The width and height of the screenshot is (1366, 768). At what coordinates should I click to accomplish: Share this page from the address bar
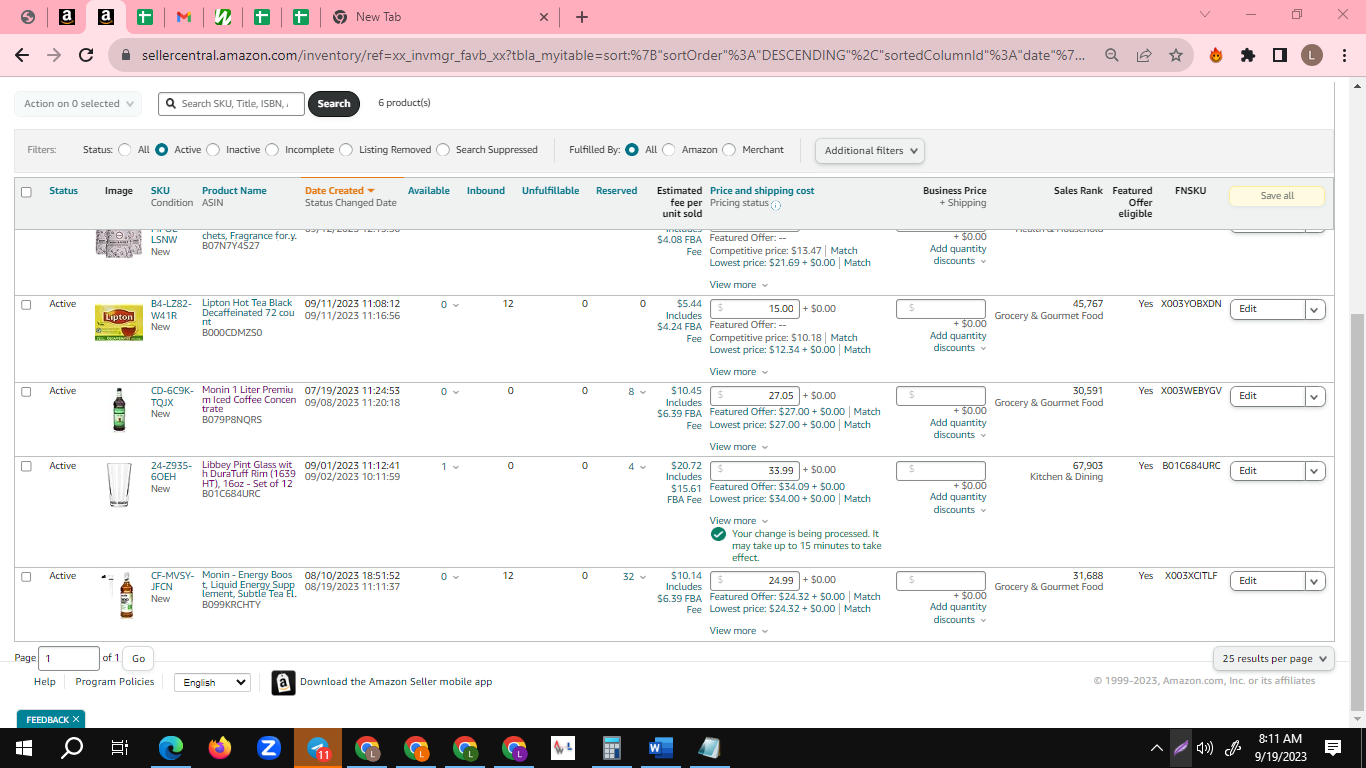[x=1144, y=55]
